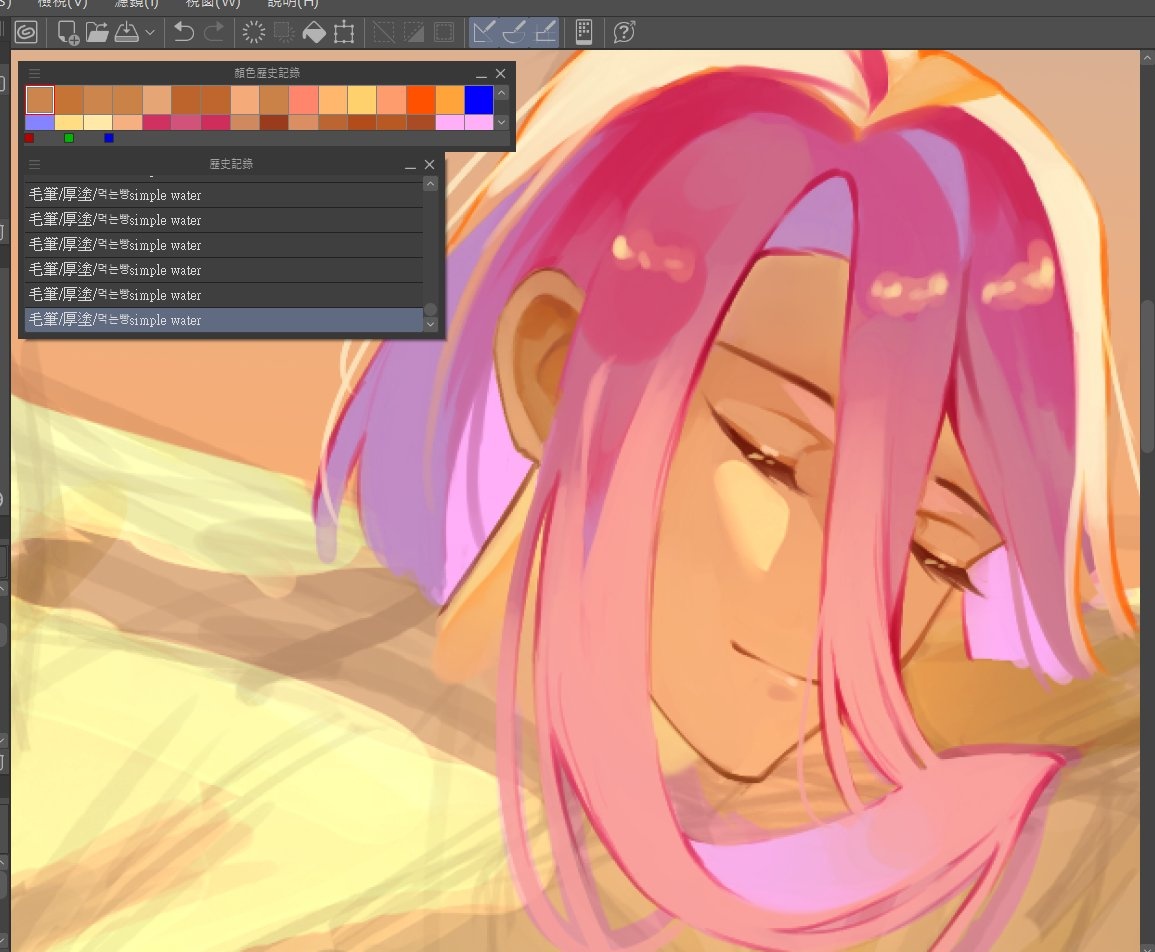Toggle snap to special ruler
The image size is (1155, 952).
point(515,32)
